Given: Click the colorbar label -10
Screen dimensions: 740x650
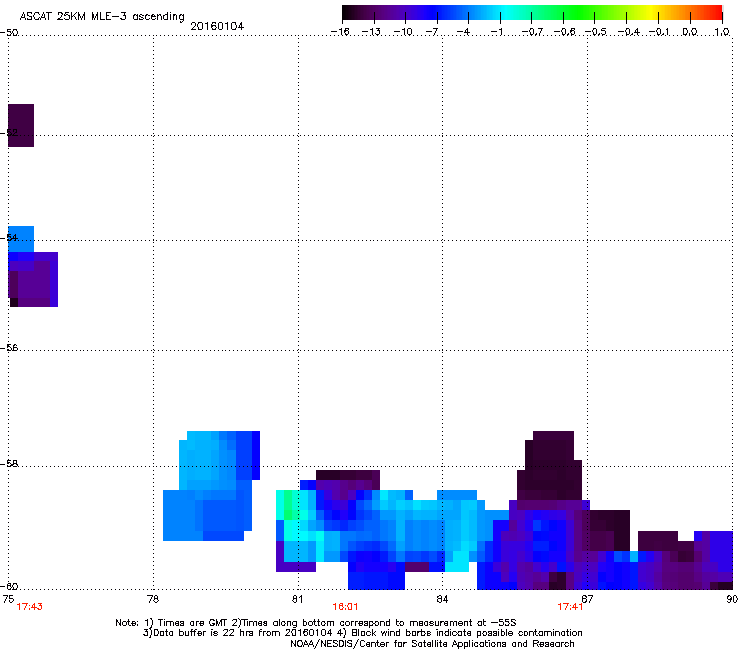Looking at the screenshot, I should (x=403, y=32).
